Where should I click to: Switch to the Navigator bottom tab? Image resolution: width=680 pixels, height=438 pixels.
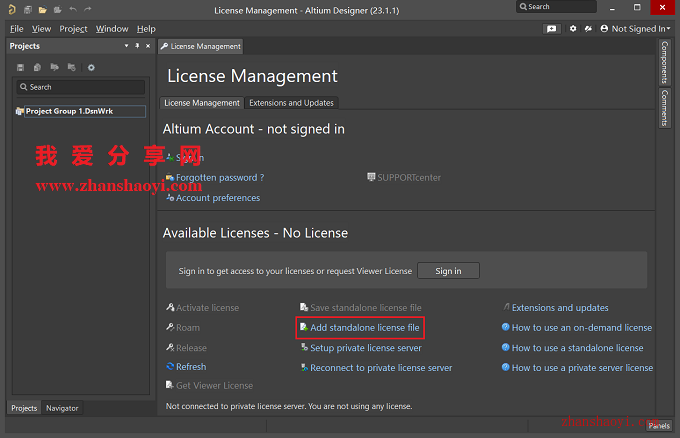(62, 408)
